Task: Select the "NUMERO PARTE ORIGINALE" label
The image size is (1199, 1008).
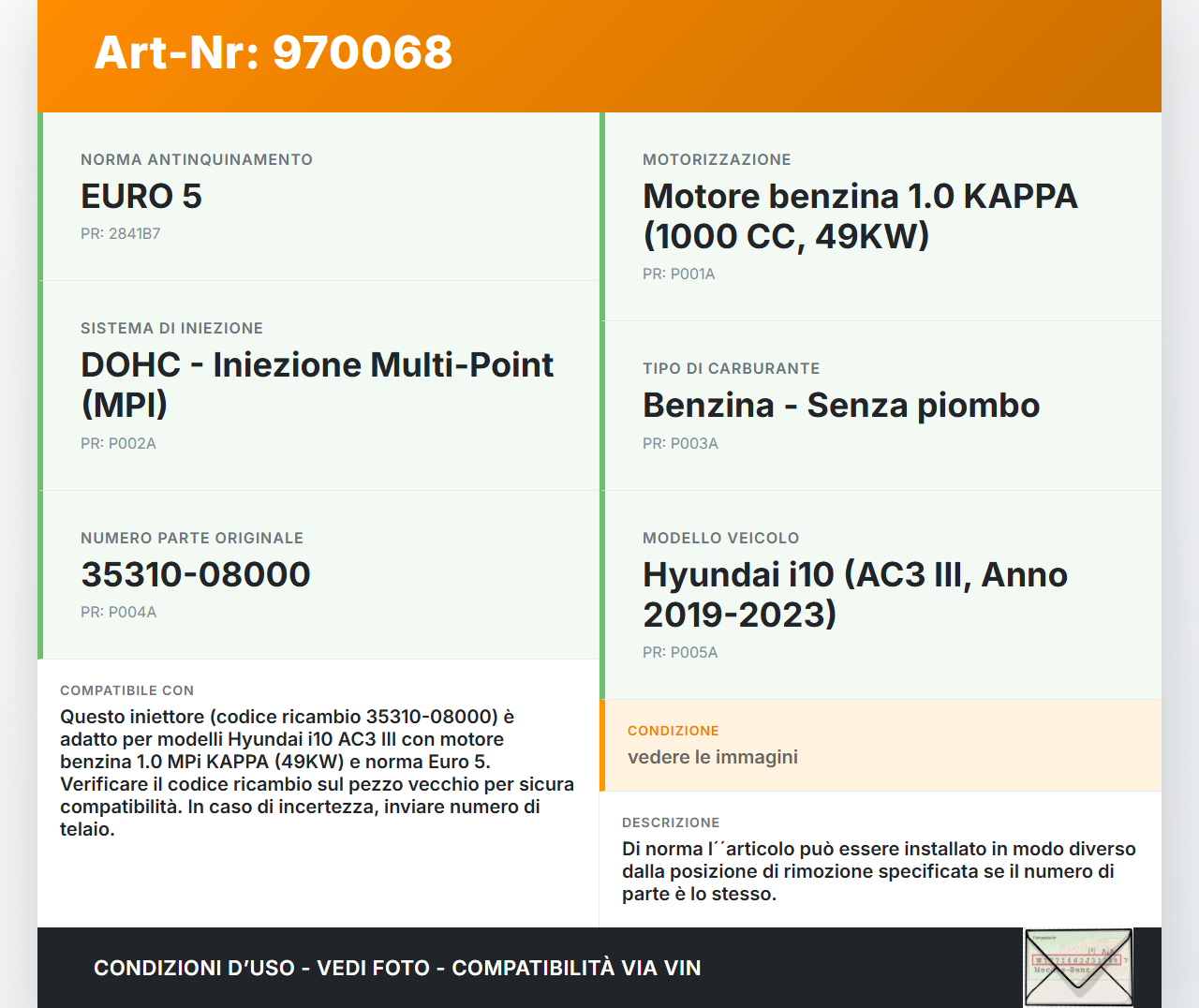Action: point(192,539)
